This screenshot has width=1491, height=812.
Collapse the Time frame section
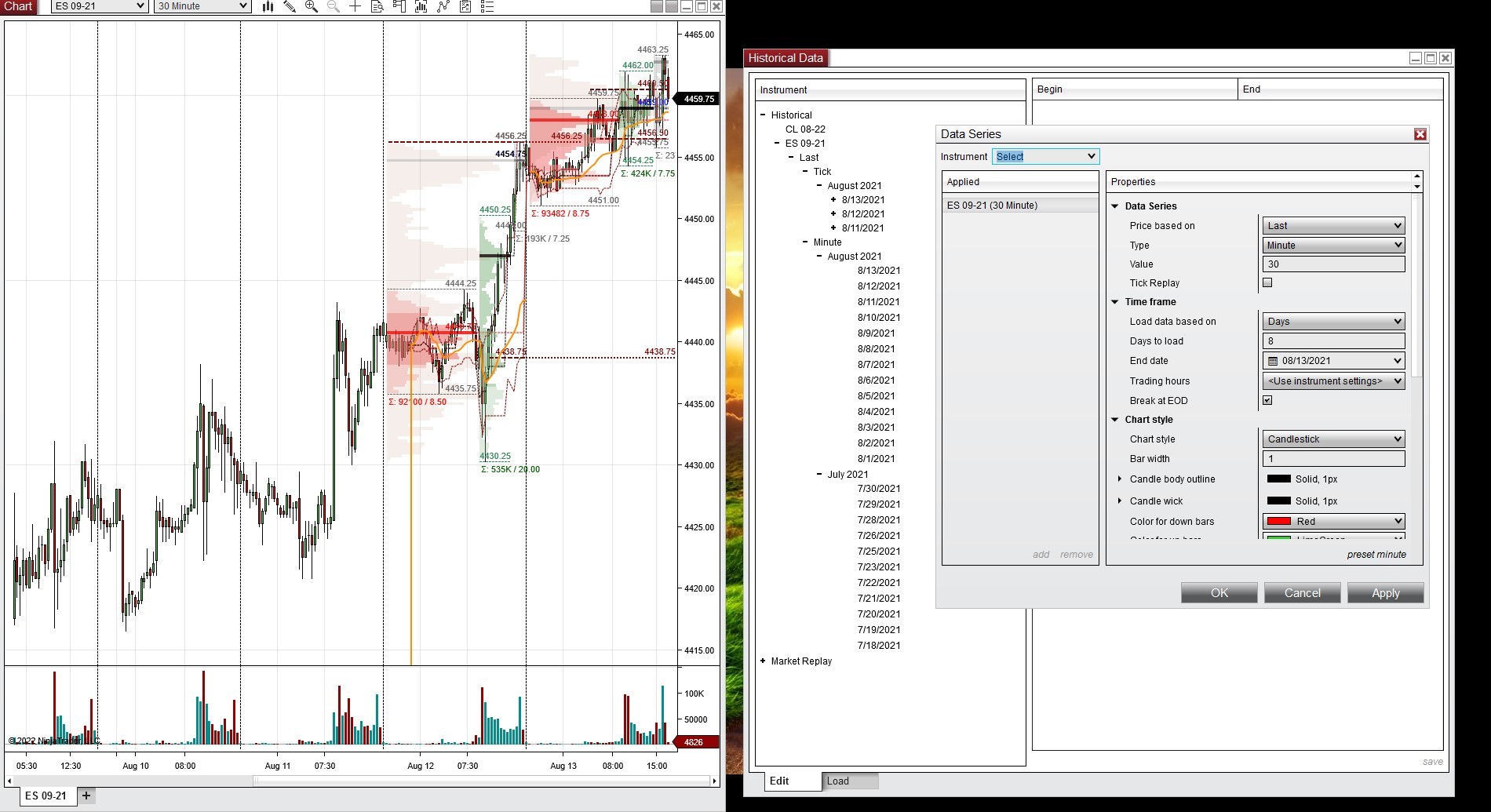pyautogui.click(x=1115, y=302)
